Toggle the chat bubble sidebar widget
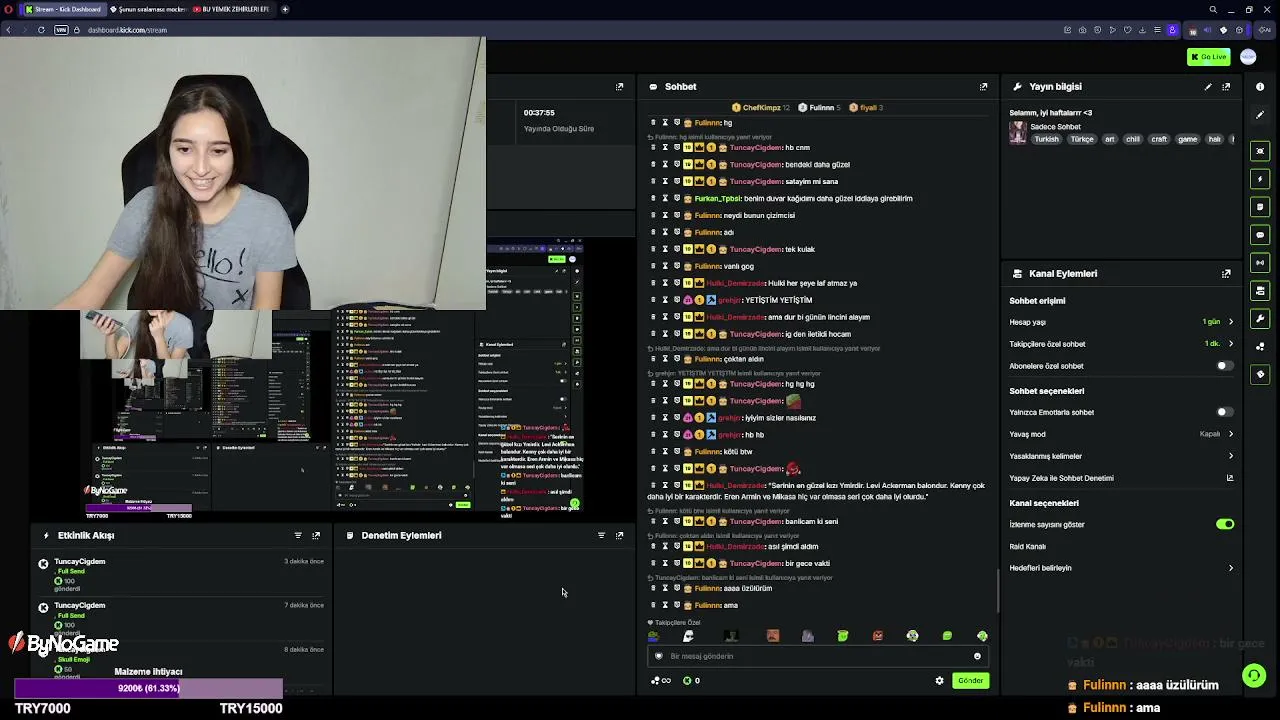Viewport: 1280px width, 720px height. point(1260,235)
